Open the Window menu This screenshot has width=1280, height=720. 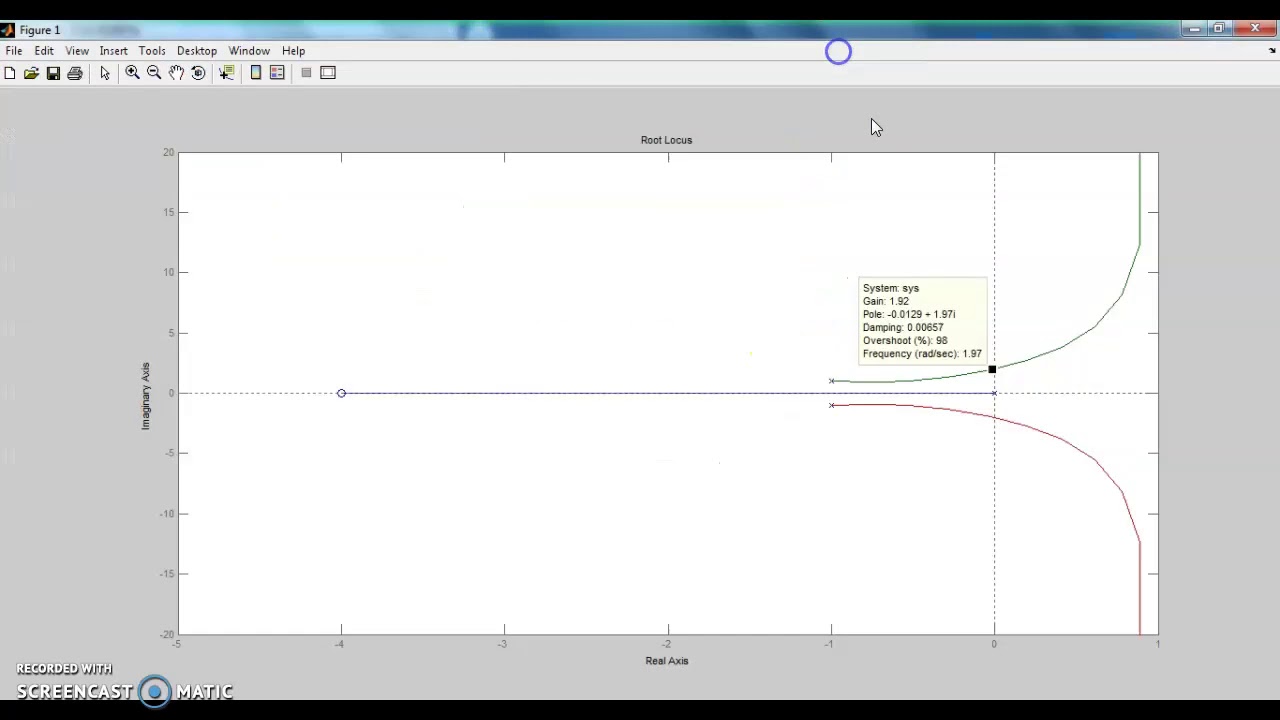pyautogui.click(x=249, y=51)
